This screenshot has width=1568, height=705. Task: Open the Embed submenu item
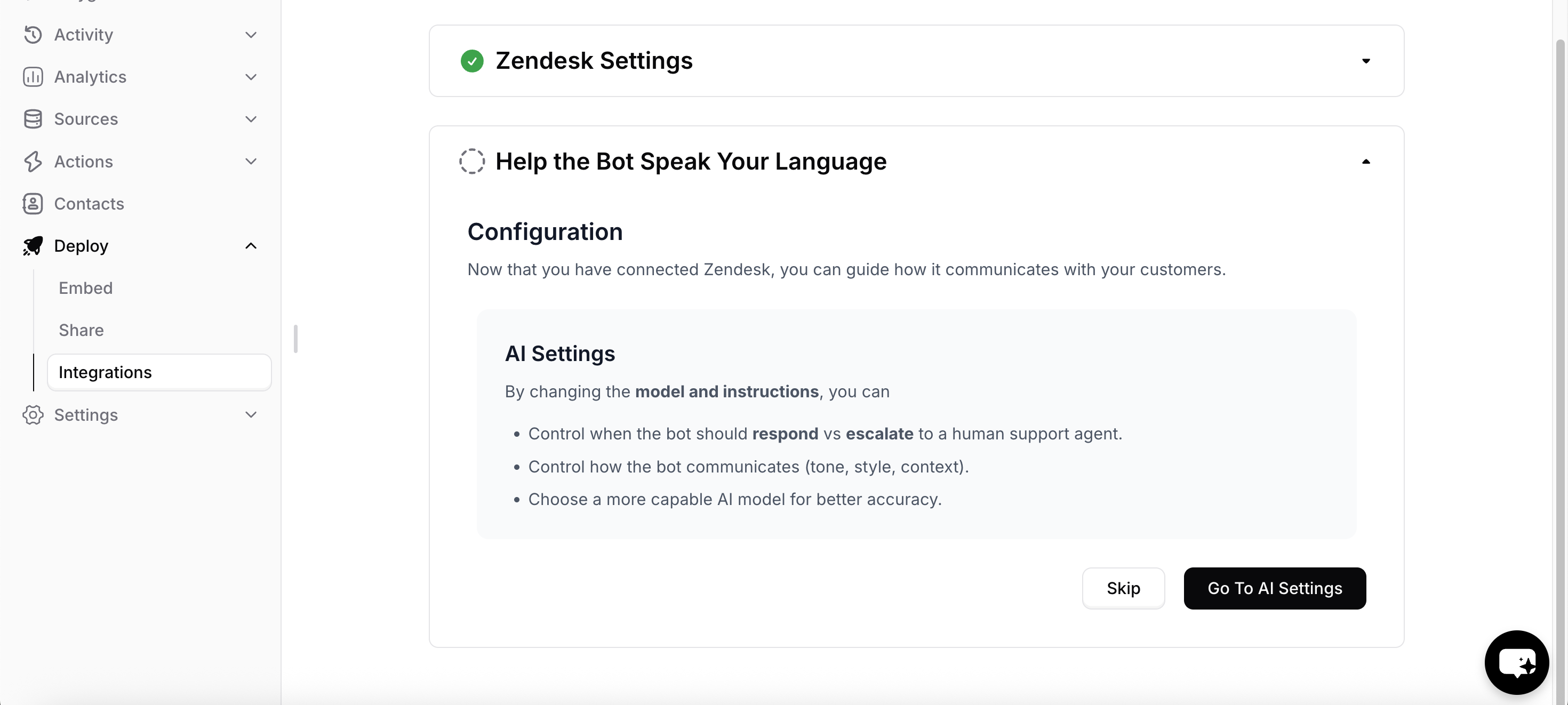[86, 288]
